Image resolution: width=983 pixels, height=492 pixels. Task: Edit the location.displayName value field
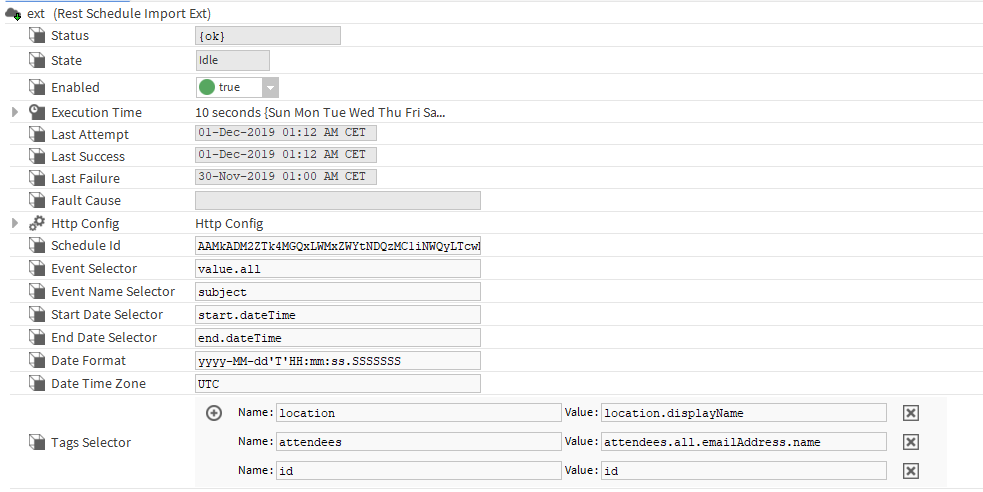743,413
